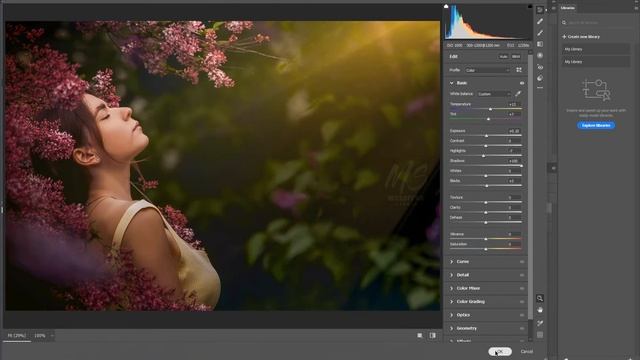Open the Browse Profiles grid icon

point(519,70)
